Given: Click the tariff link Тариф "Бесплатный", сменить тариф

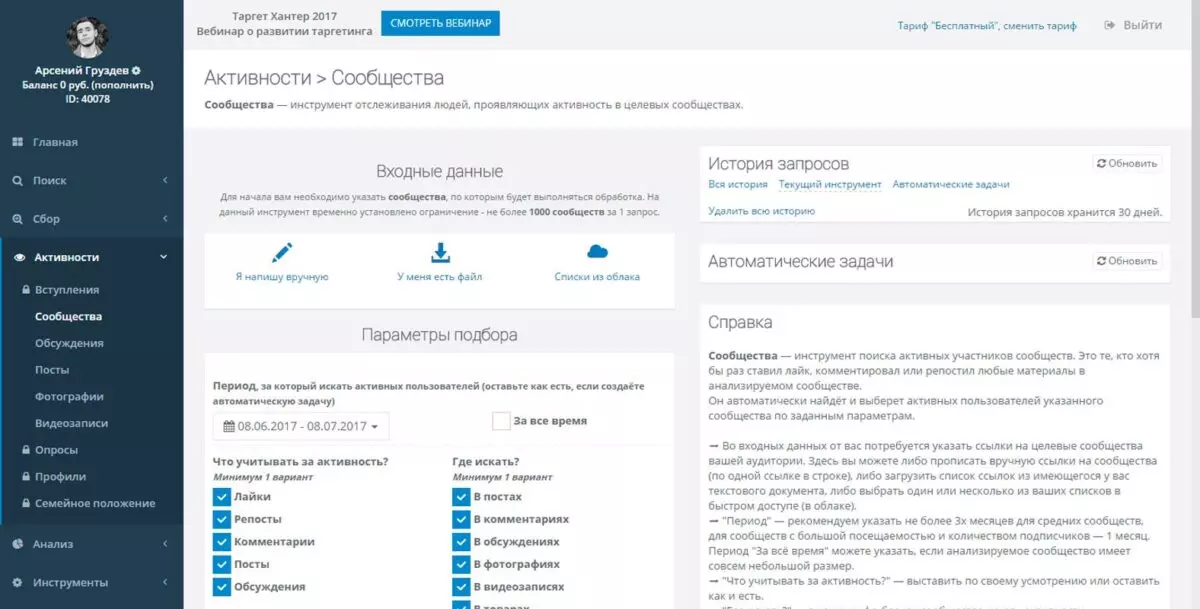Looking at the screenshot, I should click(x=987, y=26).
